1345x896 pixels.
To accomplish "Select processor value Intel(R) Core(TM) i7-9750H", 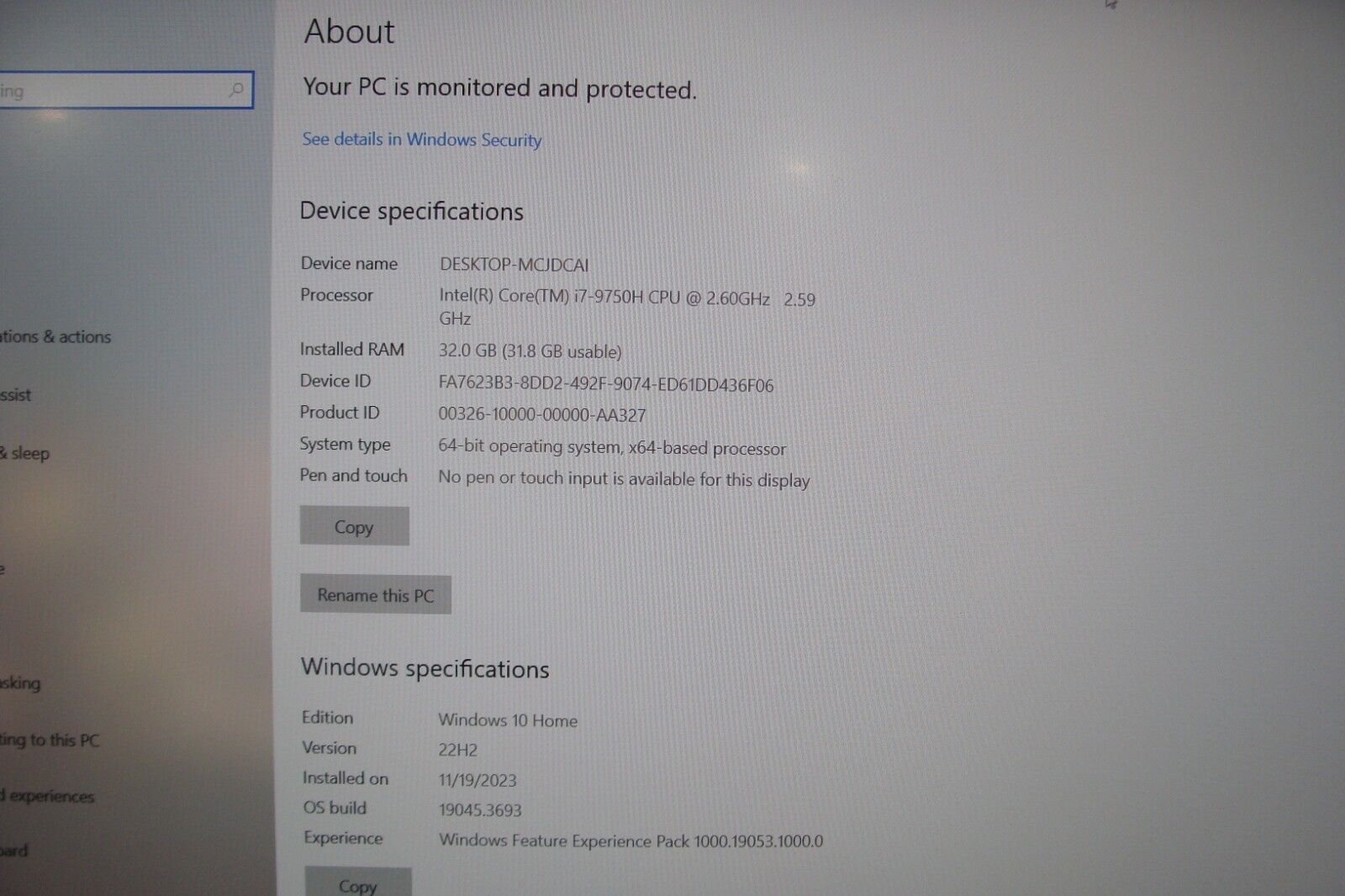I will [x=627, y=307].
